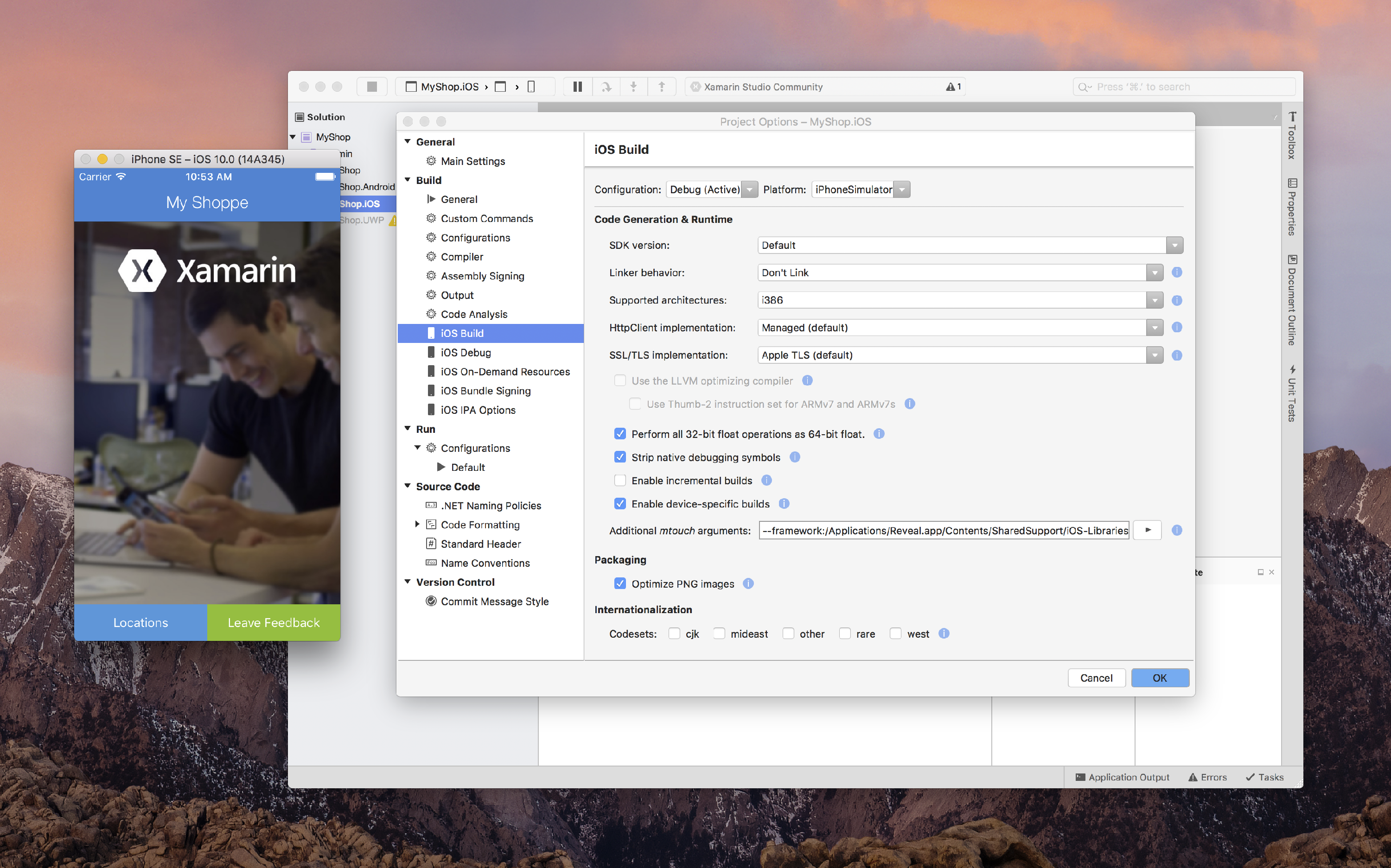
Task: Click info icon beside Thumb-2 instruction set
Action: click(x=910, y=404)
